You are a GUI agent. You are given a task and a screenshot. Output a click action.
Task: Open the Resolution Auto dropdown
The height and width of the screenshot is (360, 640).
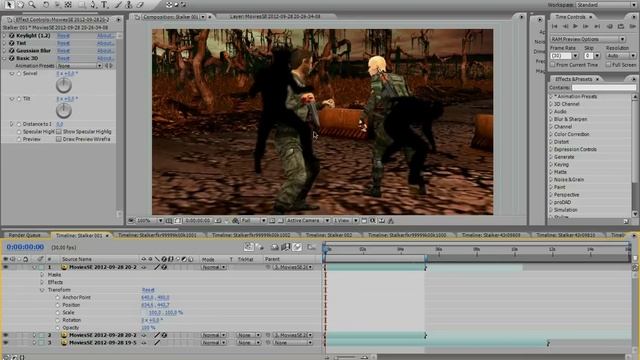click(621, 56)
